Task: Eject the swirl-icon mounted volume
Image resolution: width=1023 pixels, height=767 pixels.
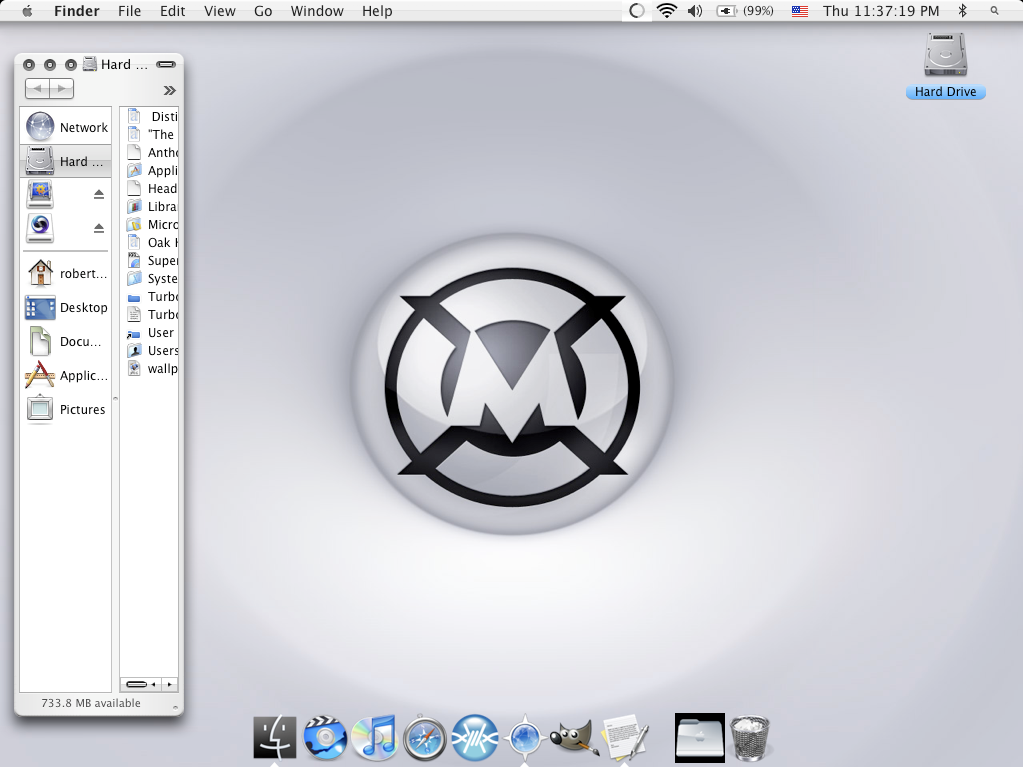Action: pos(99,228)
